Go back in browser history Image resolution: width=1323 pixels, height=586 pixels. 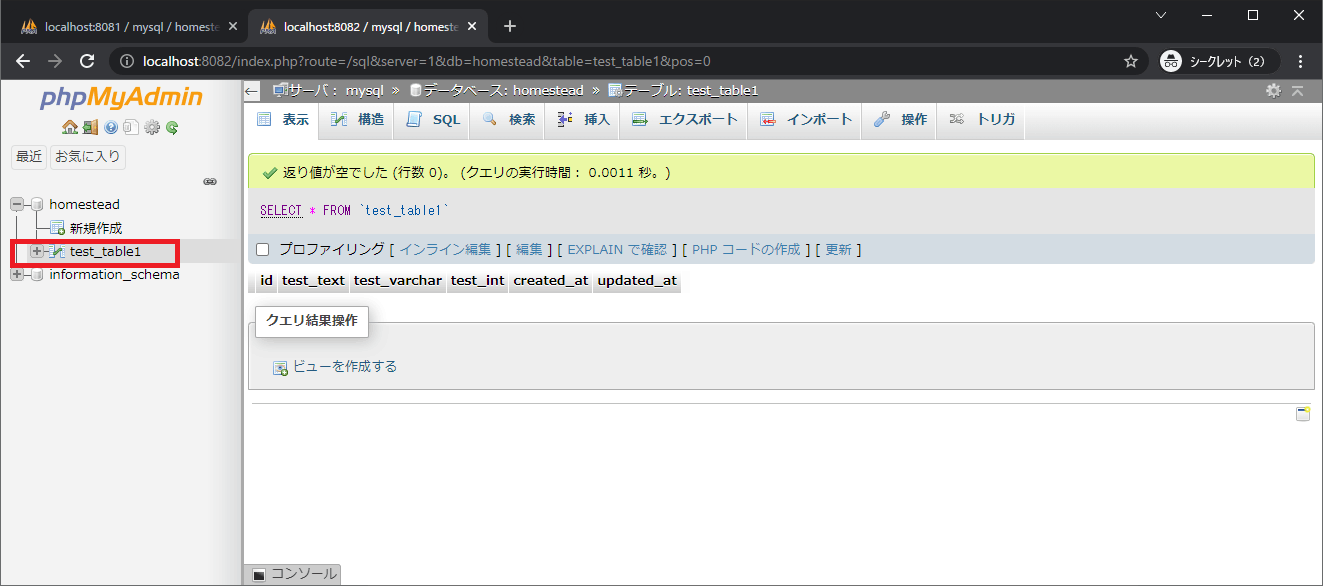pos(23,61)
